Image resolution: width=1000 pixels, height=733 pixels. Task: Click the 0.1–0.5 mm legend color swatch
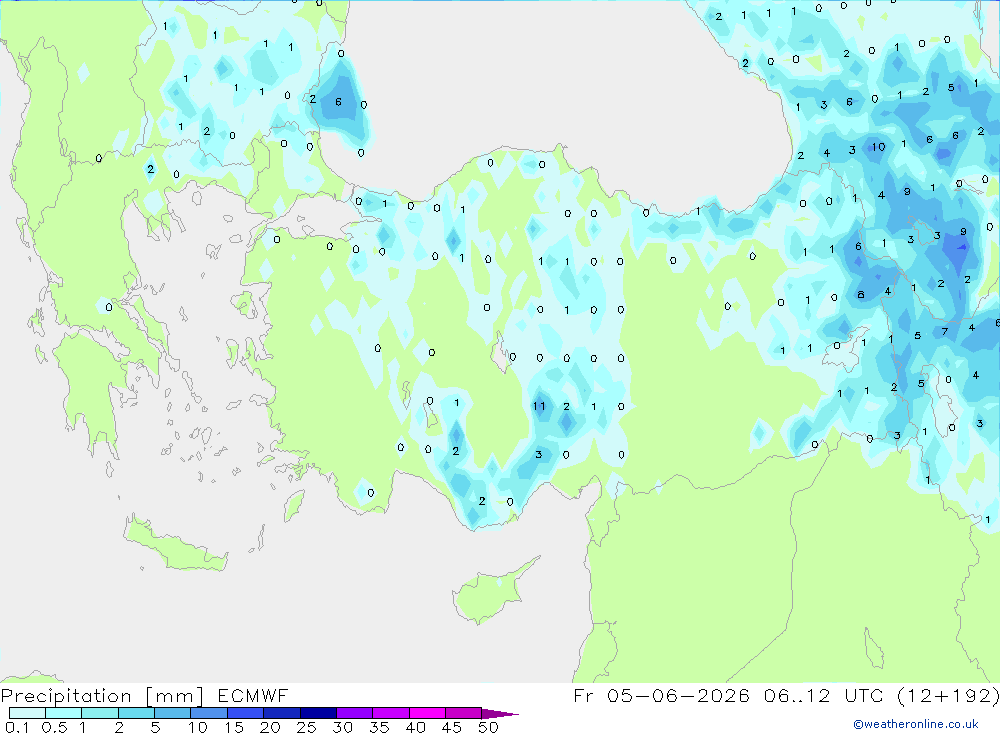pyautogui.click(x=27, y=713)
